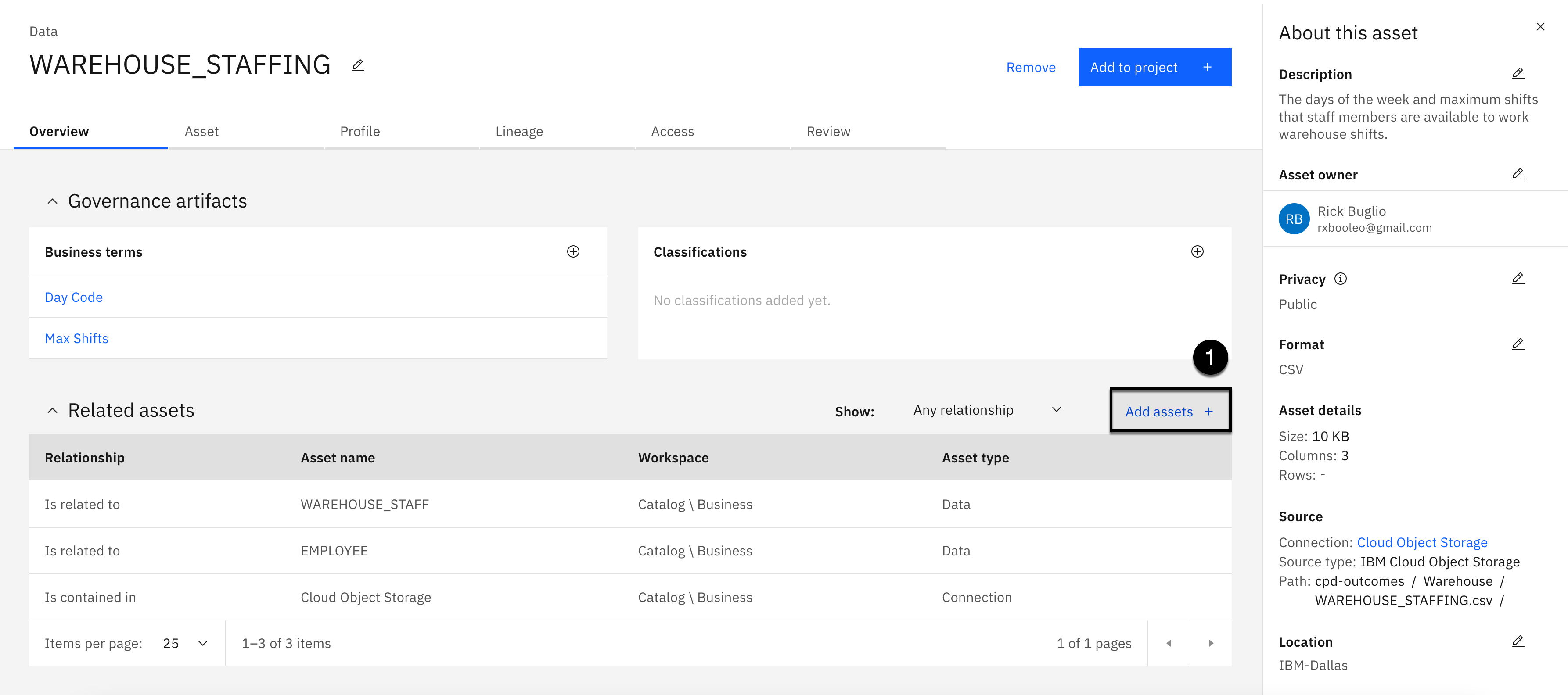
Task: Click the Format edit pencil icon
Action: coord(1518,344)
